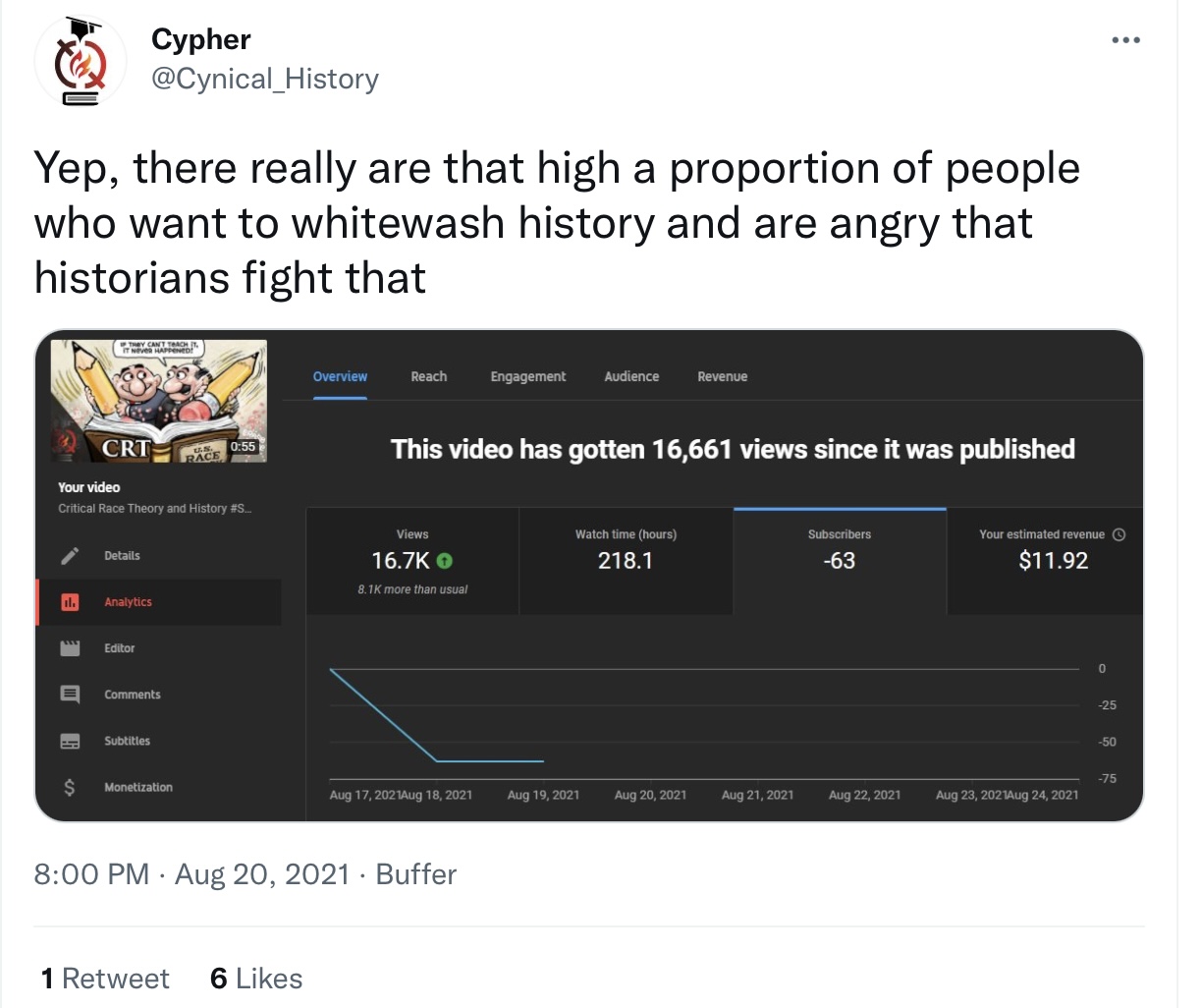Switch to the Engagement tab

point(528,376)
